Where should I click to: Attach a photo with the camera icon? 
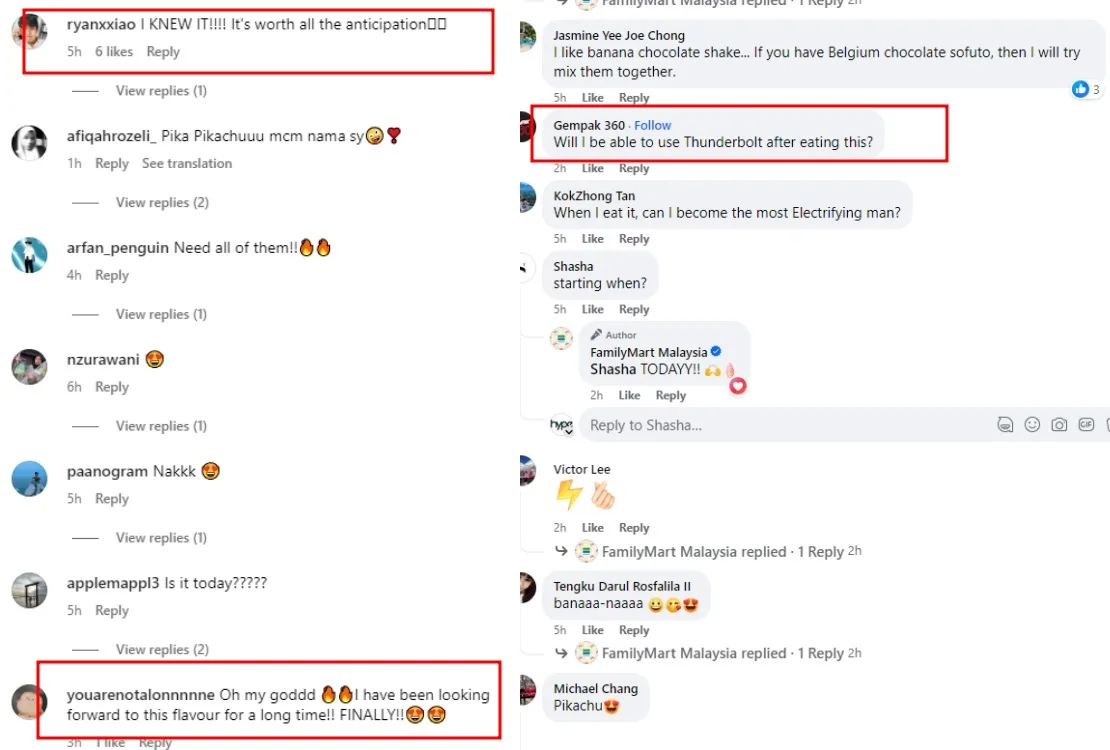click(1059, 425)
